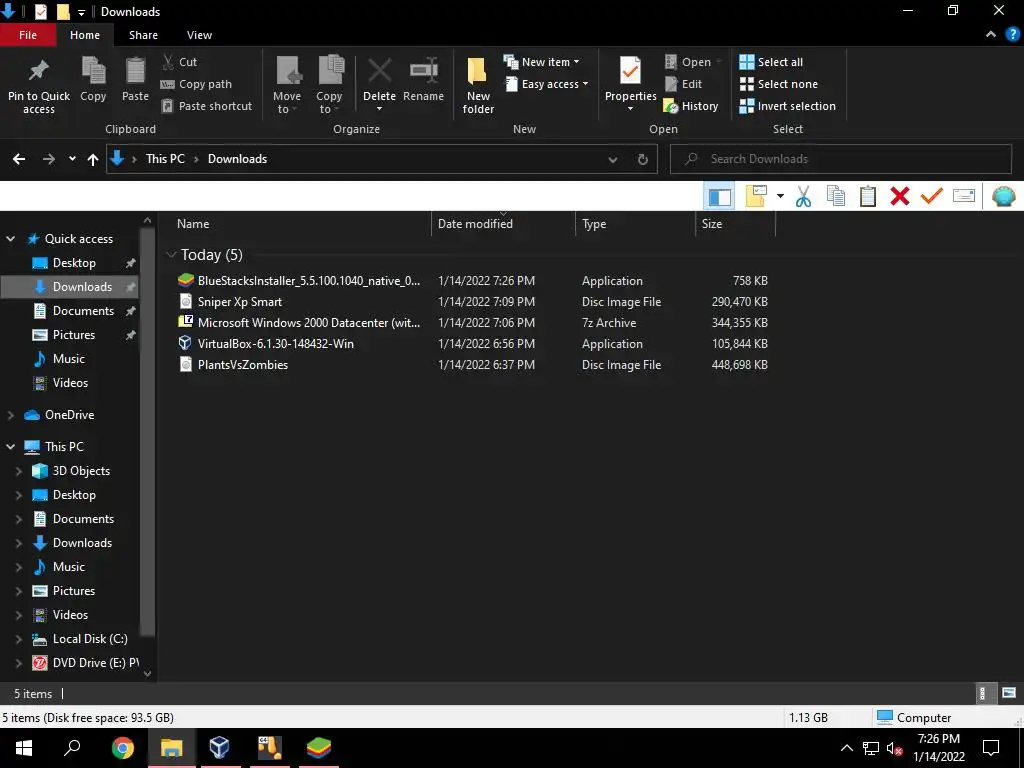Image resolution: width=1024 pixels, height=768 pixels.
Task: Click the ribbon Rename icon
Action: [x=423, y=71]
